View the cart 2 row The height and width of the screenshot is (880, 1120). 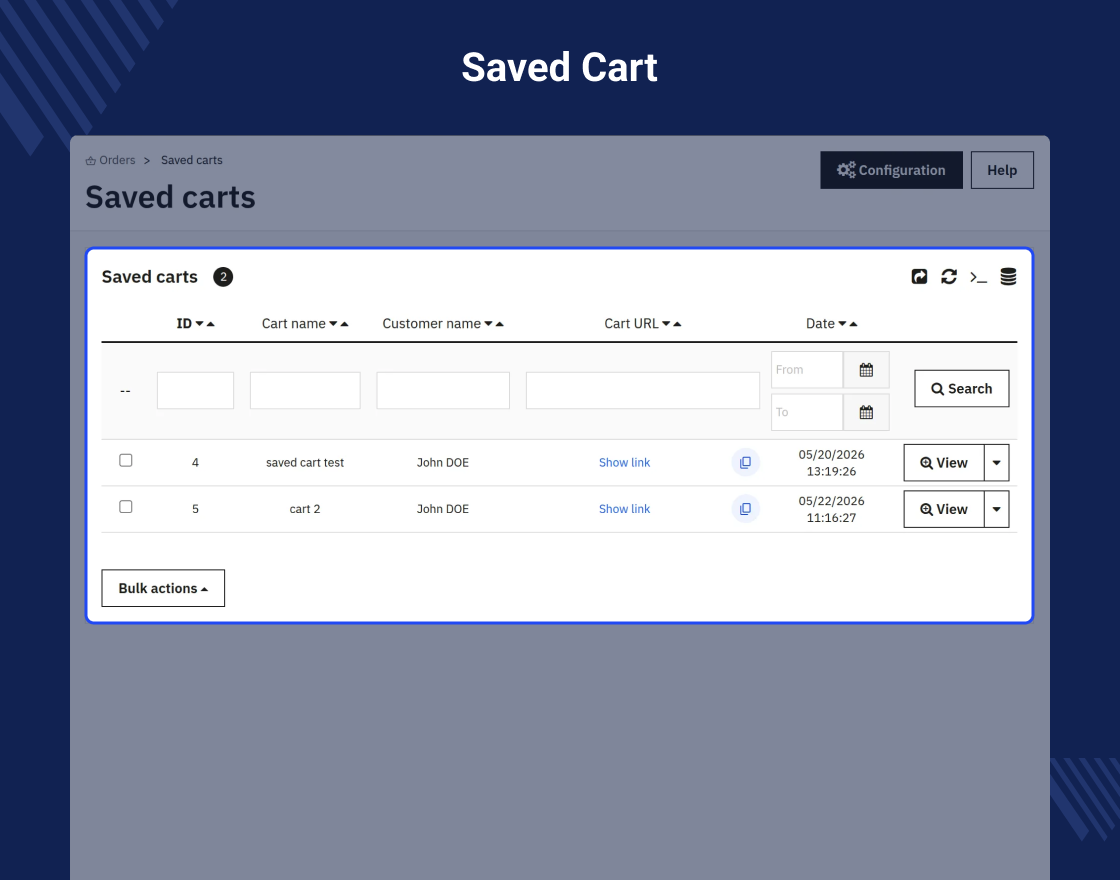click(944, 509)
